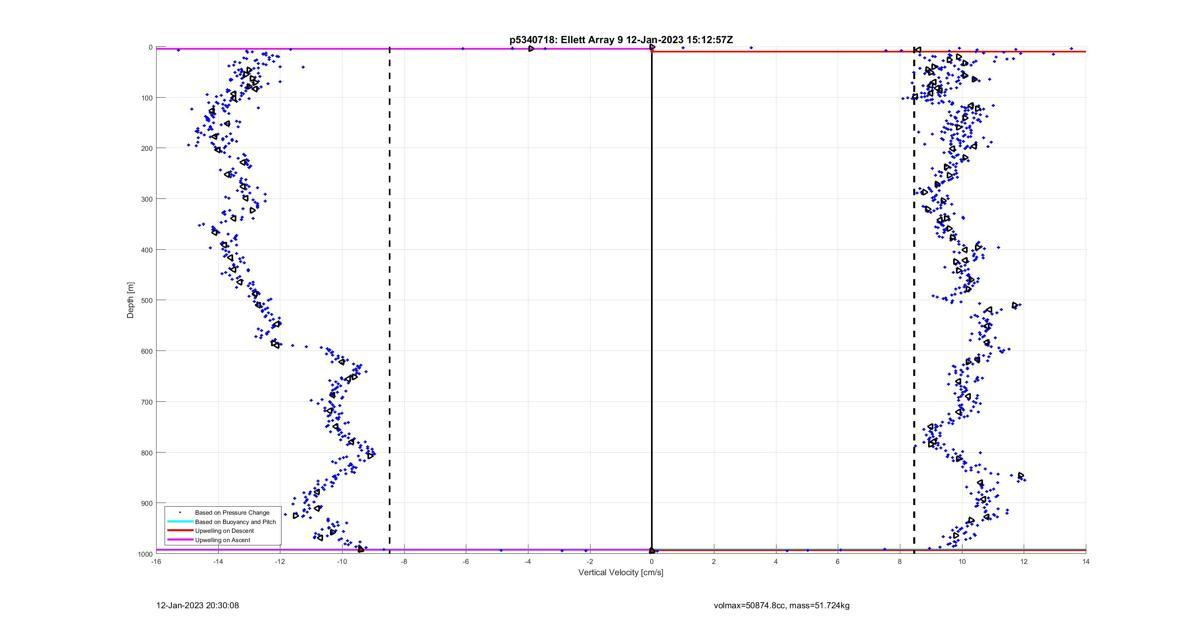Screen dimensions: 1200x622
Task: Click the velocity axis tick label '10'
Action: (x=962, y=562)
